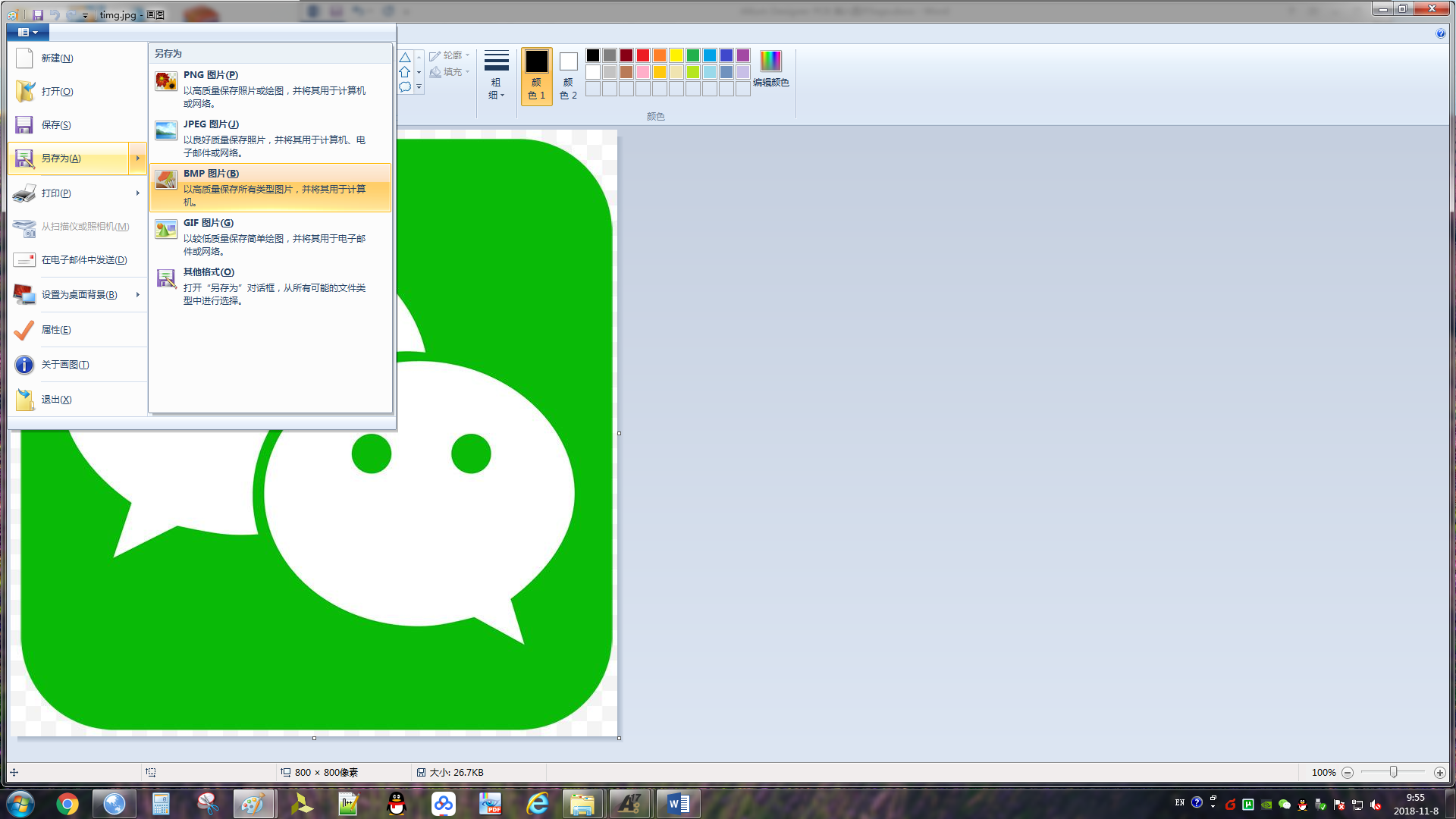This screenshot has width=1456, height=819.
Task: Click the zoom in plus button
Action: pyautogui.click(x=1440, y=773)
